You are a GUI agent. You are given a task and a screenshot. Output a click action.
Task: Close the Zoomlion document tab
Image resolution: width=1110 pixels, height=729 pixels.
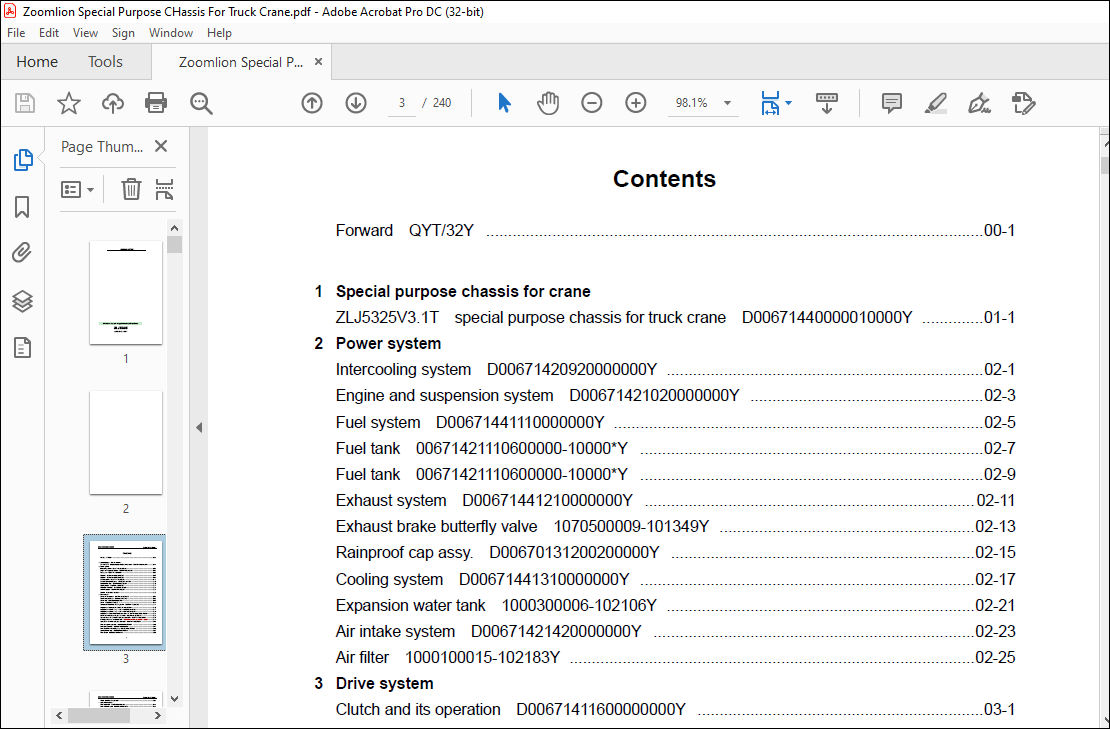click(319, 62)
